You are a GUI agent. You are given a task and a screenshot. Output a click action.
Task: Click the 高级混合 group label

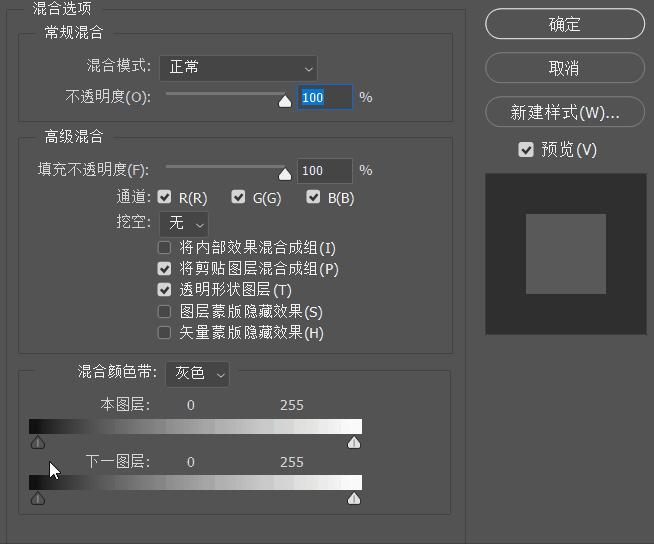tap(74, 136)
